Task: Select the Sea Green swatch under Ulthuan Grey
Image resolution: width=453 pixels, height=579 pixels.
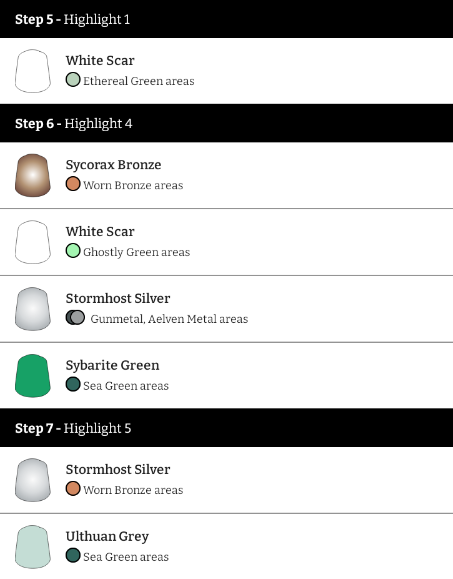Action: 73,555
